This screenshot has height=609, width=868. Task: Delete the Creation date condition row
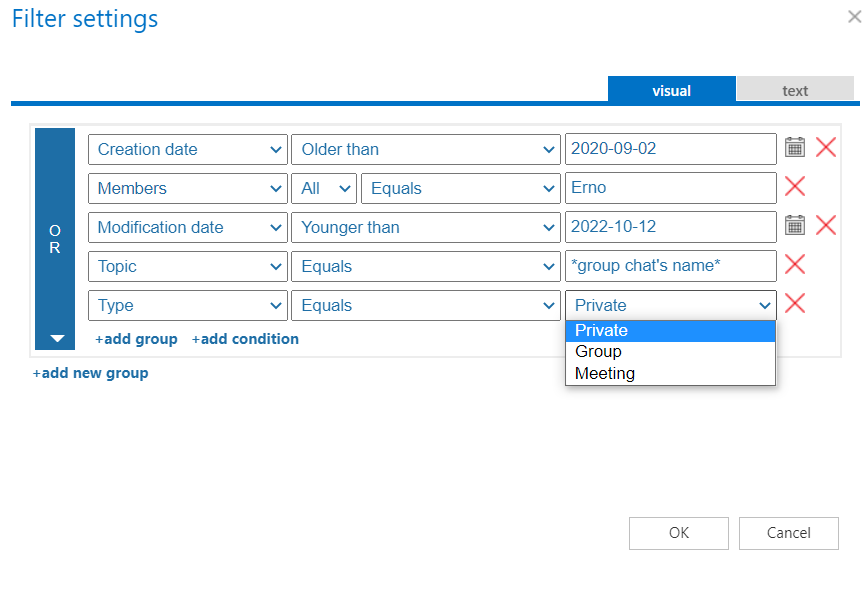(826, 148)
